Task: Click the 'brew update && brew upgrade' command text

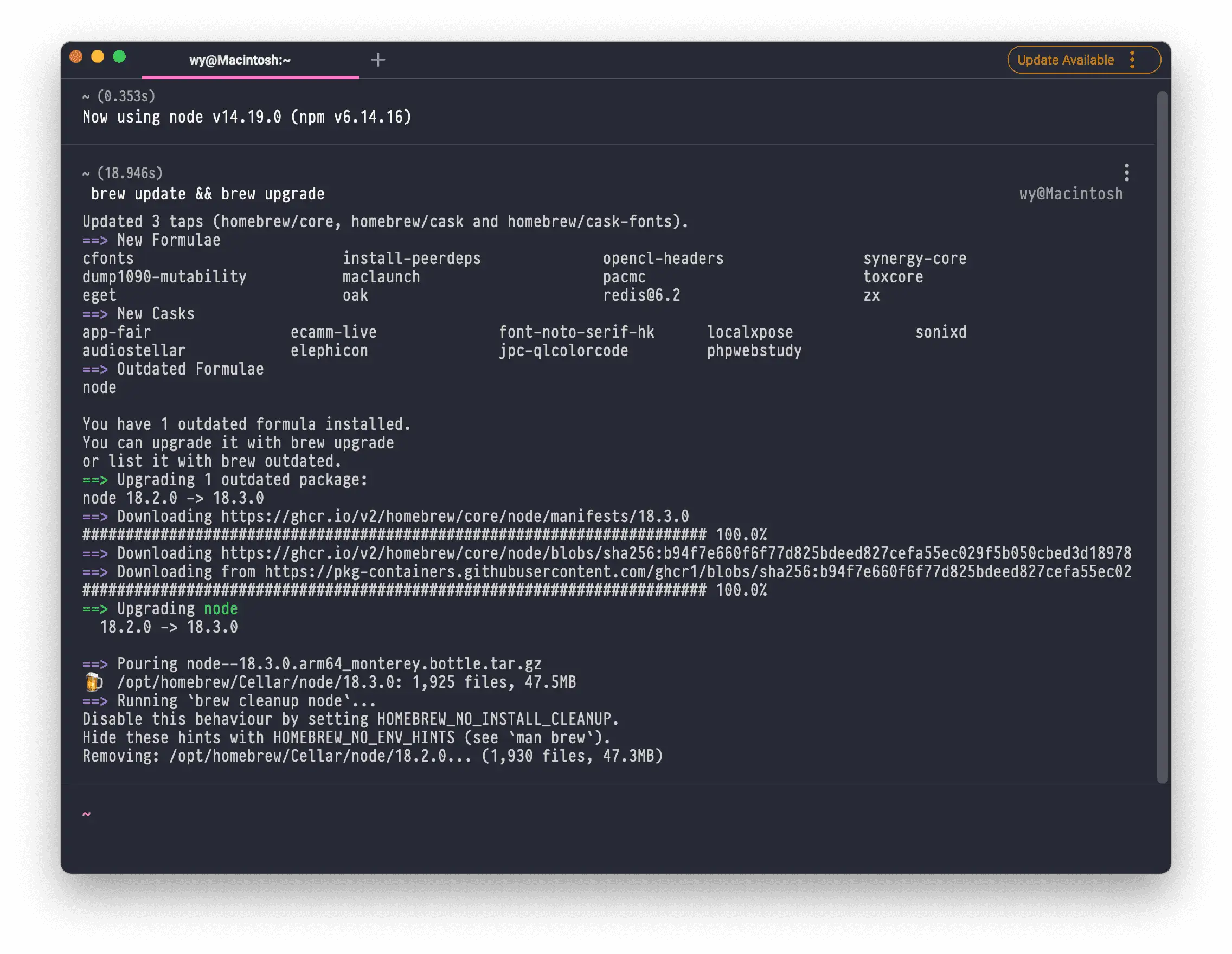Action: point(208,194)
